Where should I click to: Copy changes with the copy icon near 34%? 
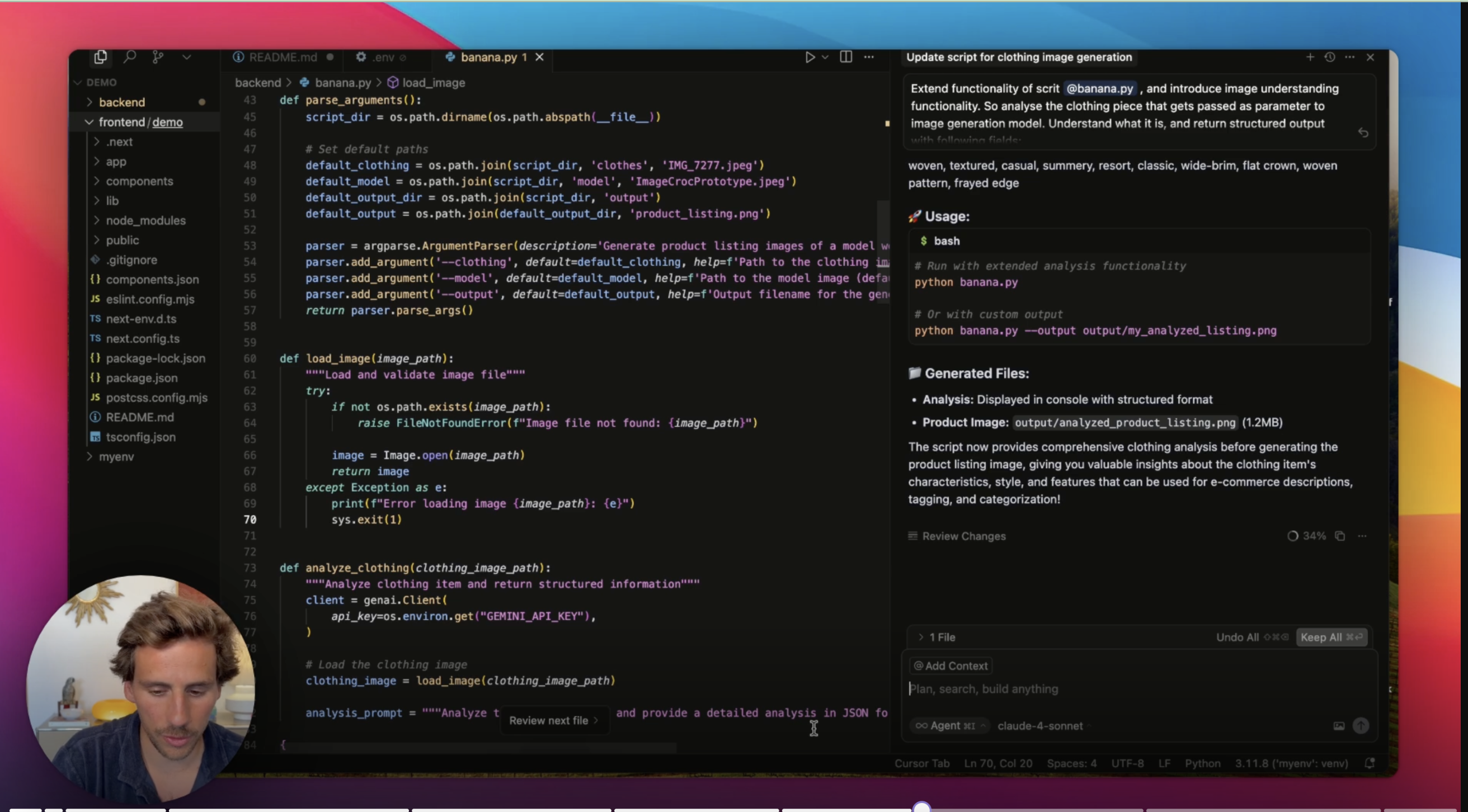click(x=1340, y=536)
